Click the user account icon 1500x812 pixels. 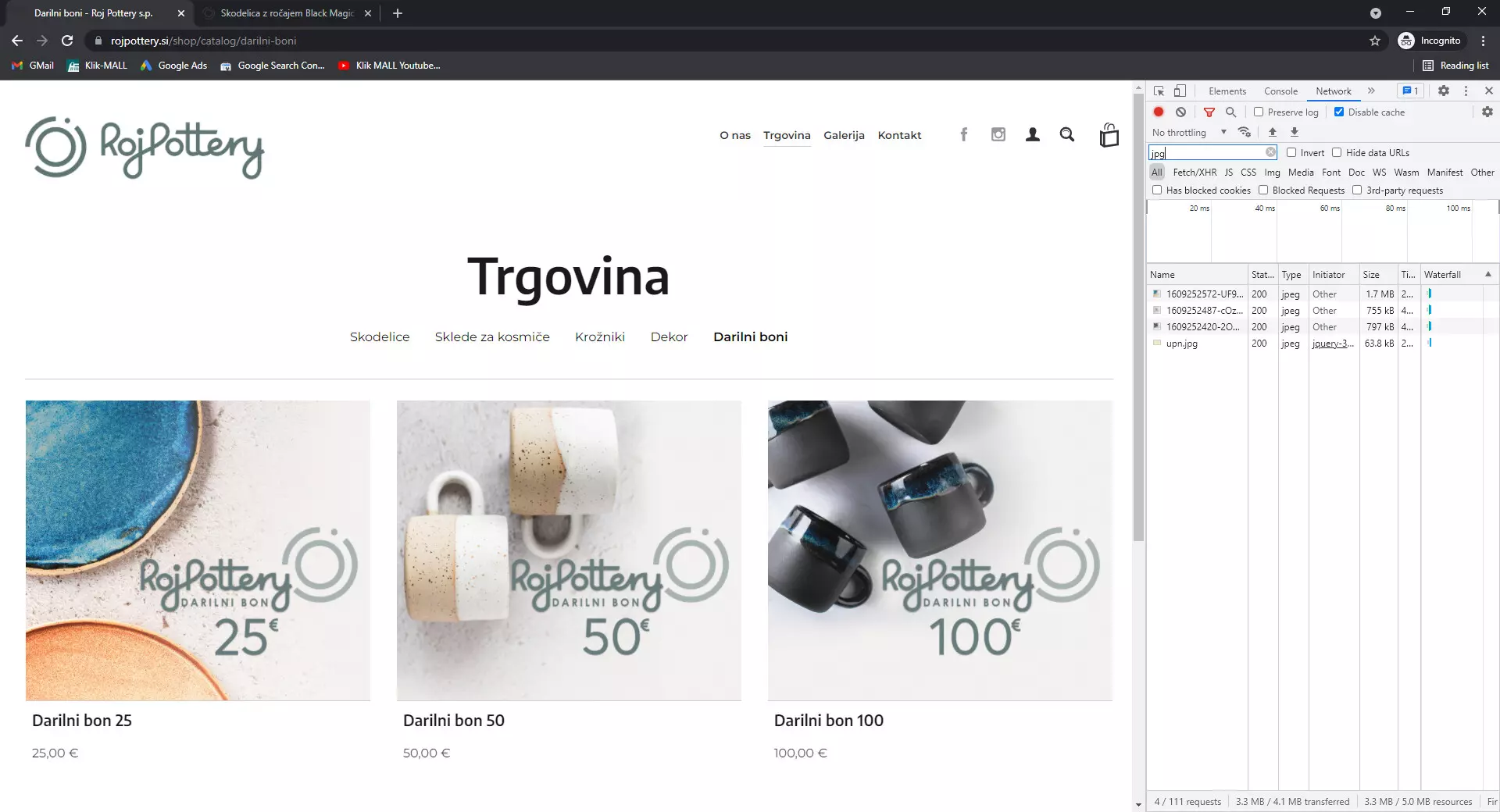coord(1032,135)
